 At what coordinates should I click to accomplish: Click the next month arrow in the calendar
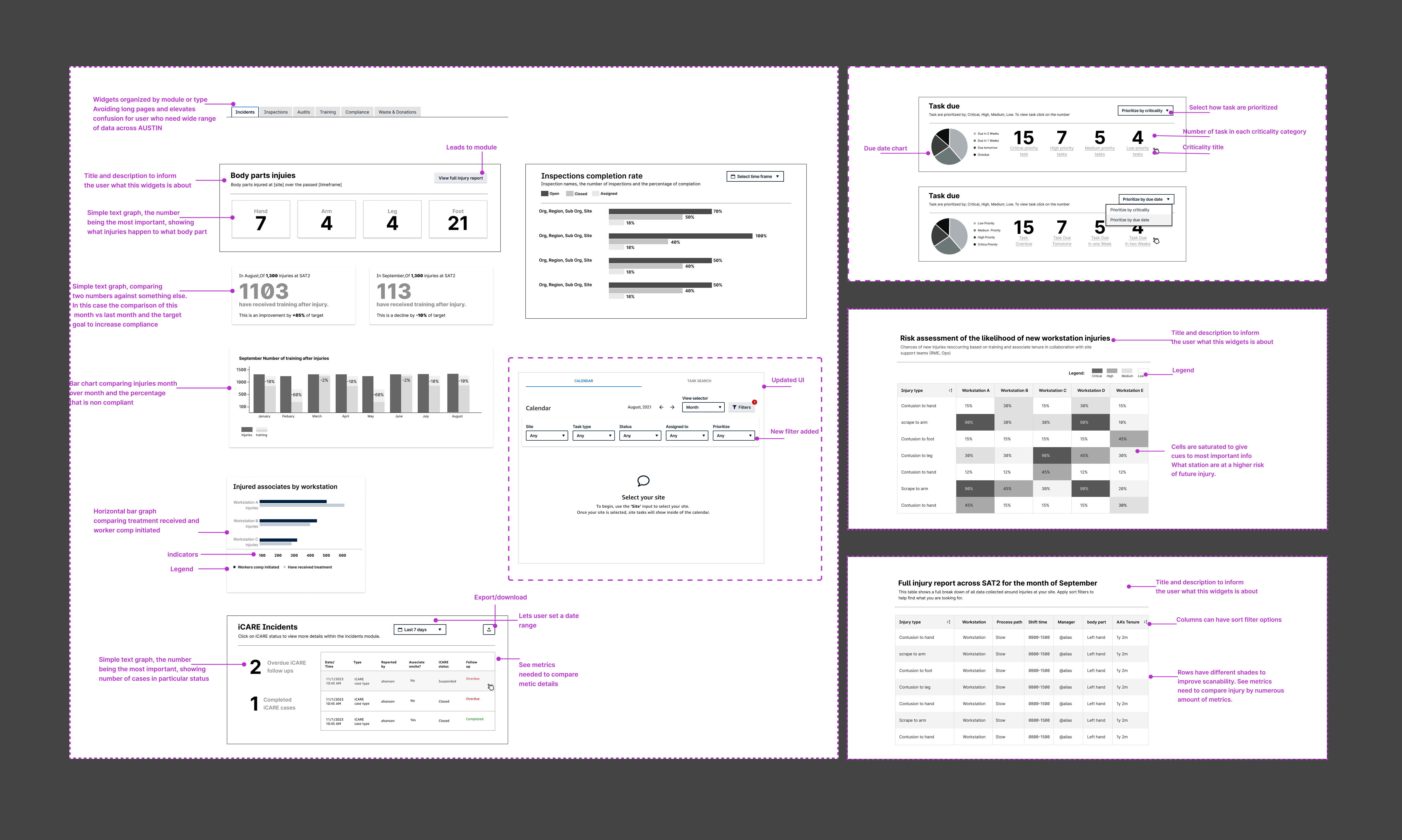pyautogui.click(x=672, y=407)
